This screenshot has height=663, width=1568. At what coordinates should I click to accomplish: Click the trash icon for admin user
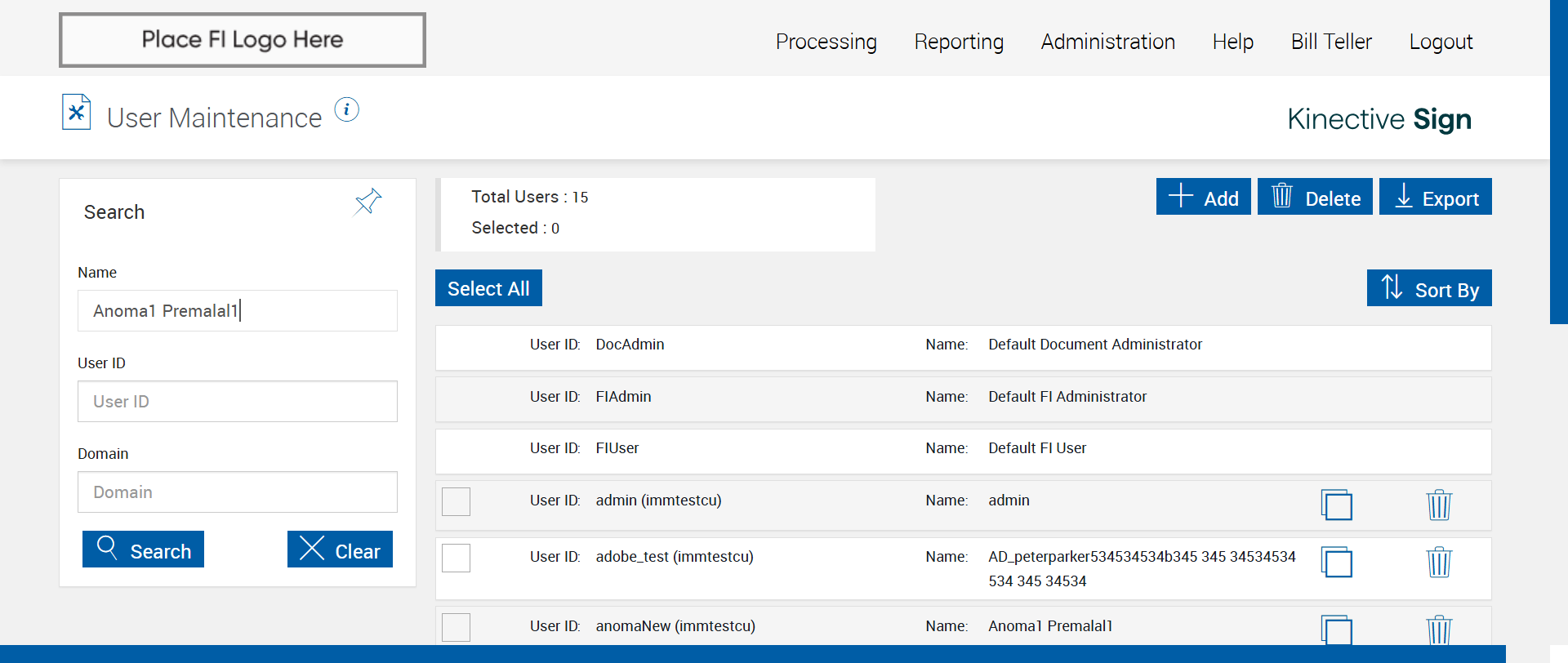(x=1438, y=505)
